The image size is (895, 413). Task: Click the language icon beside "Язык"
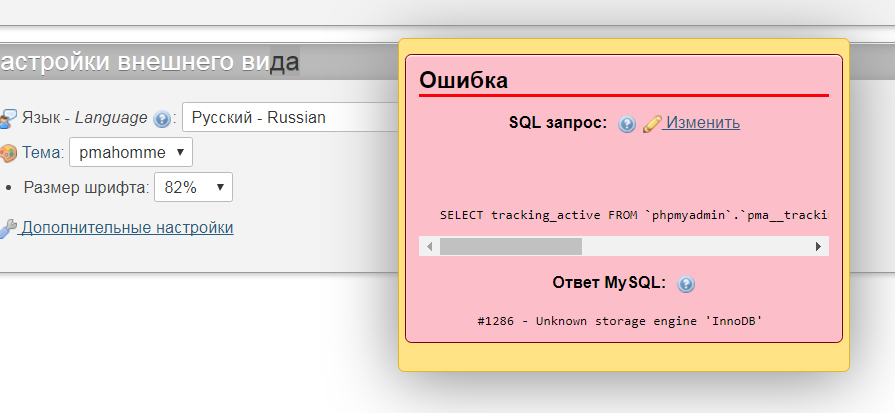pyautogui.click(x=8, y=118)
